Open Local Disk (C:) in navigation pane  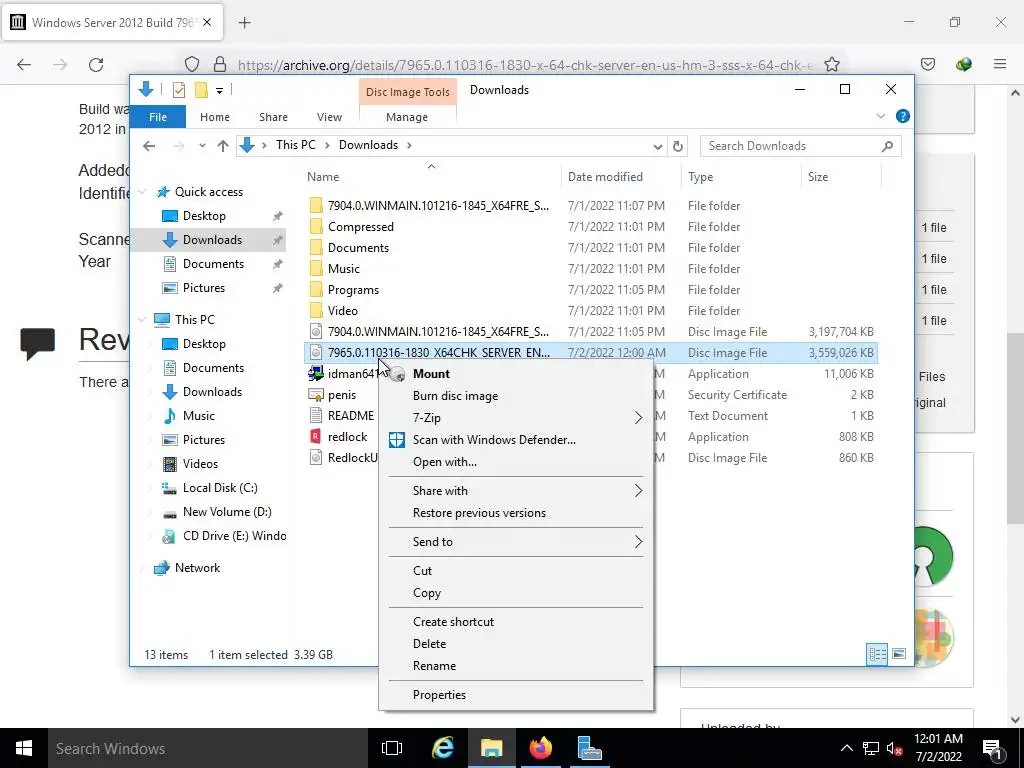(x=219, y=488)
